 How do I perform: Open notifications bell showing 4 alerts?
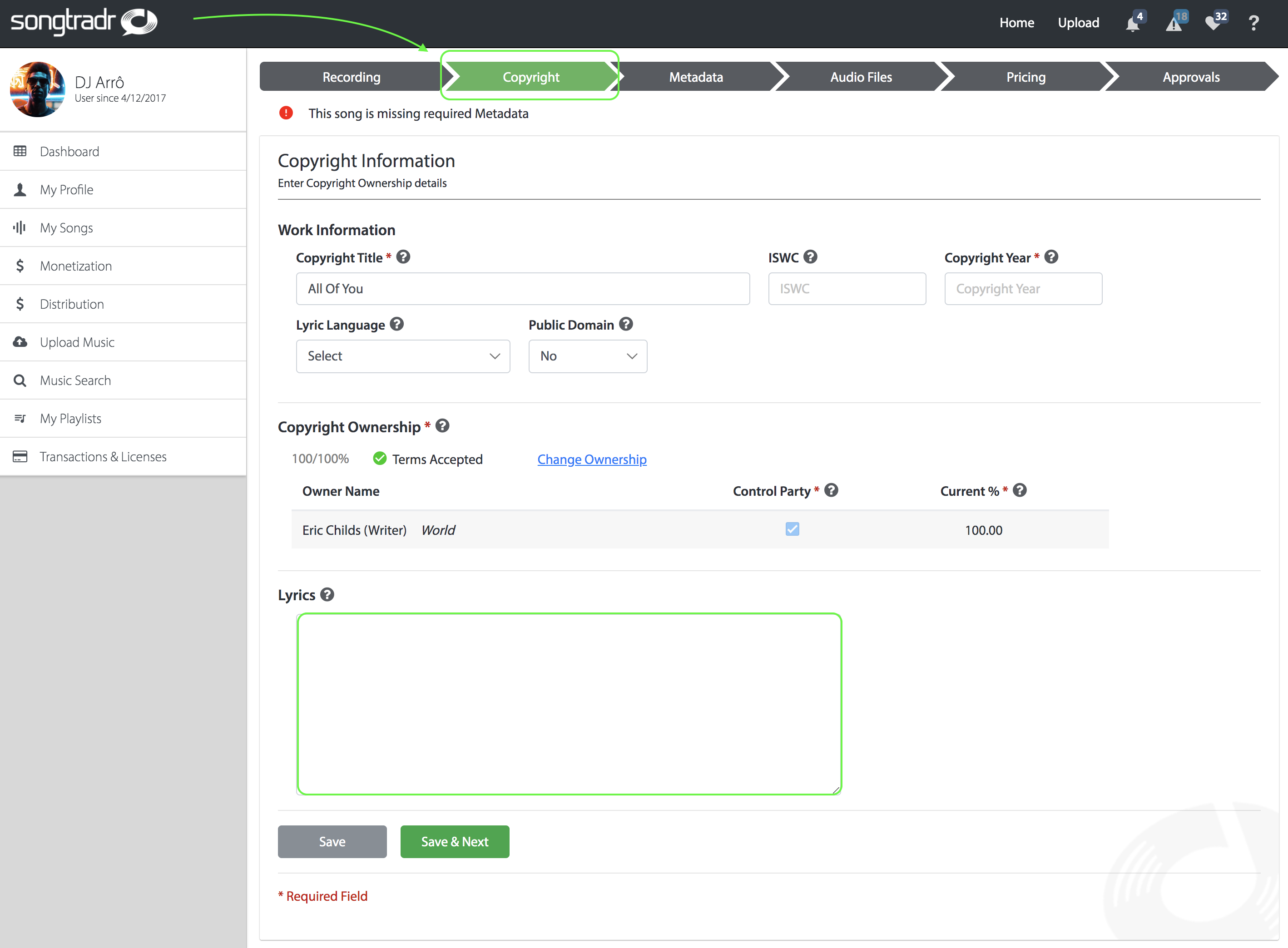[1131, 23]
